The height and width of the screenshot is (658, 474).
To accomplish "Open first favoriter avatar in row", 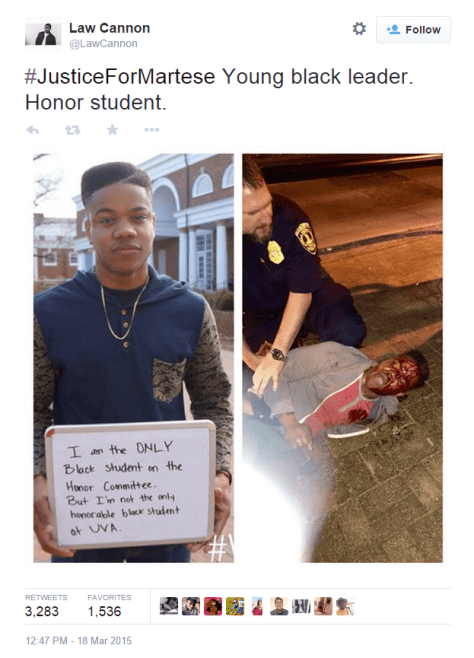I will (169, 606).
